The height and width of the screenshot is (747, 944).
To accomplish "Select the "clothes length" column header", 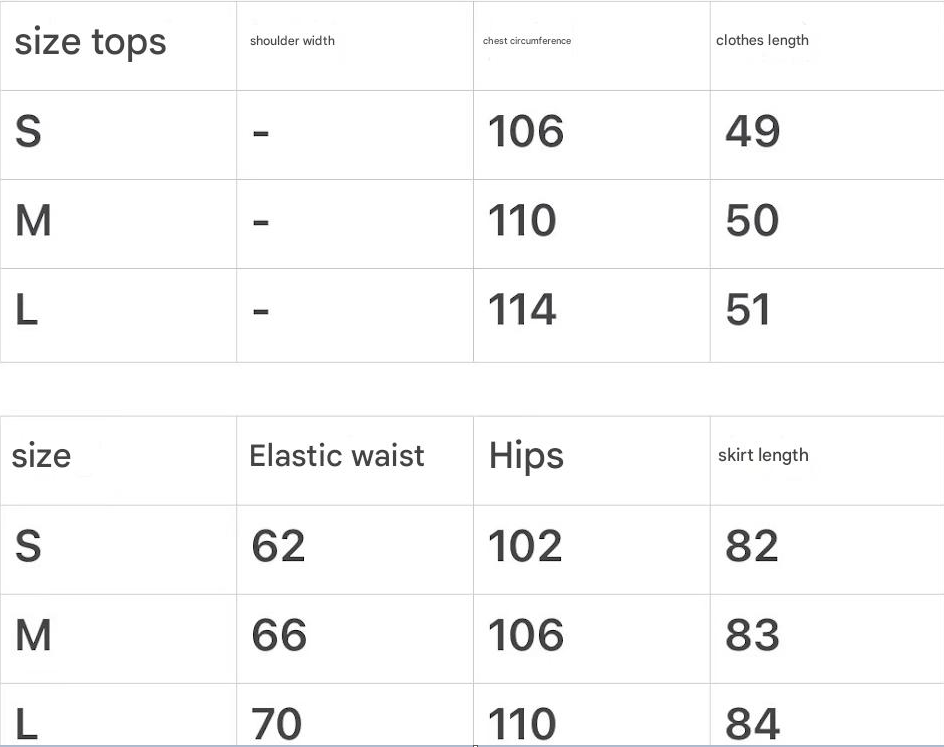I will coord(762,41).
